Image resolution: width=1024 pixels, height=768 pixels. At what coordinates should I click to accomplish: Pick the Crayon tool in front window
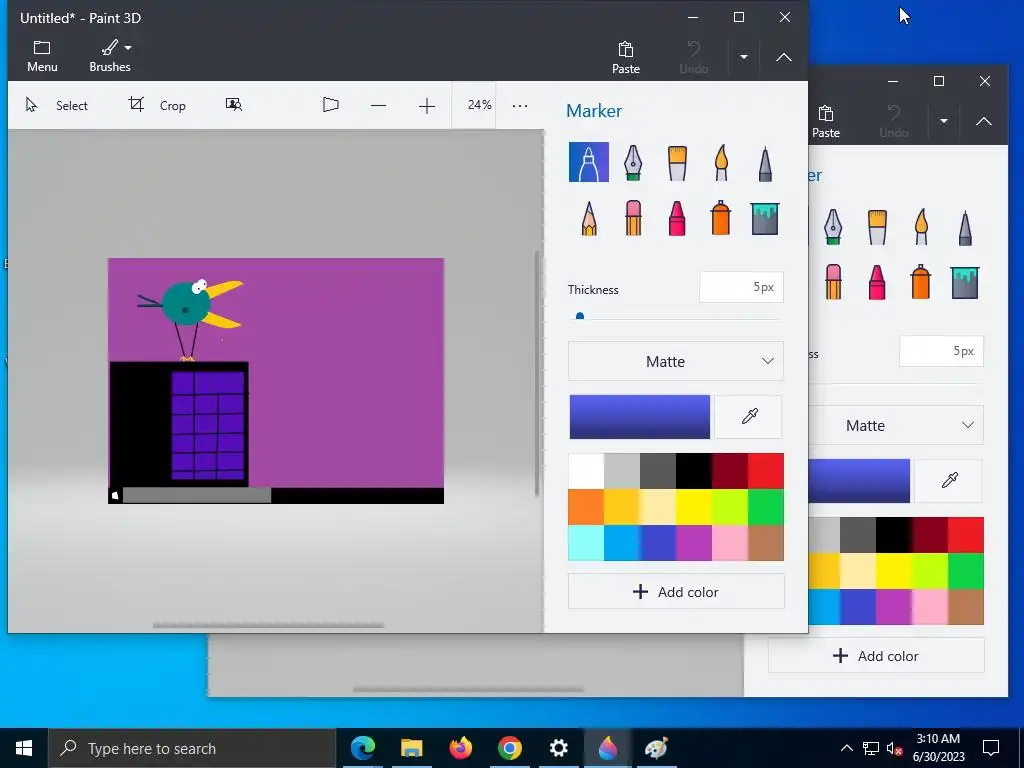click(x=677, y=218)
